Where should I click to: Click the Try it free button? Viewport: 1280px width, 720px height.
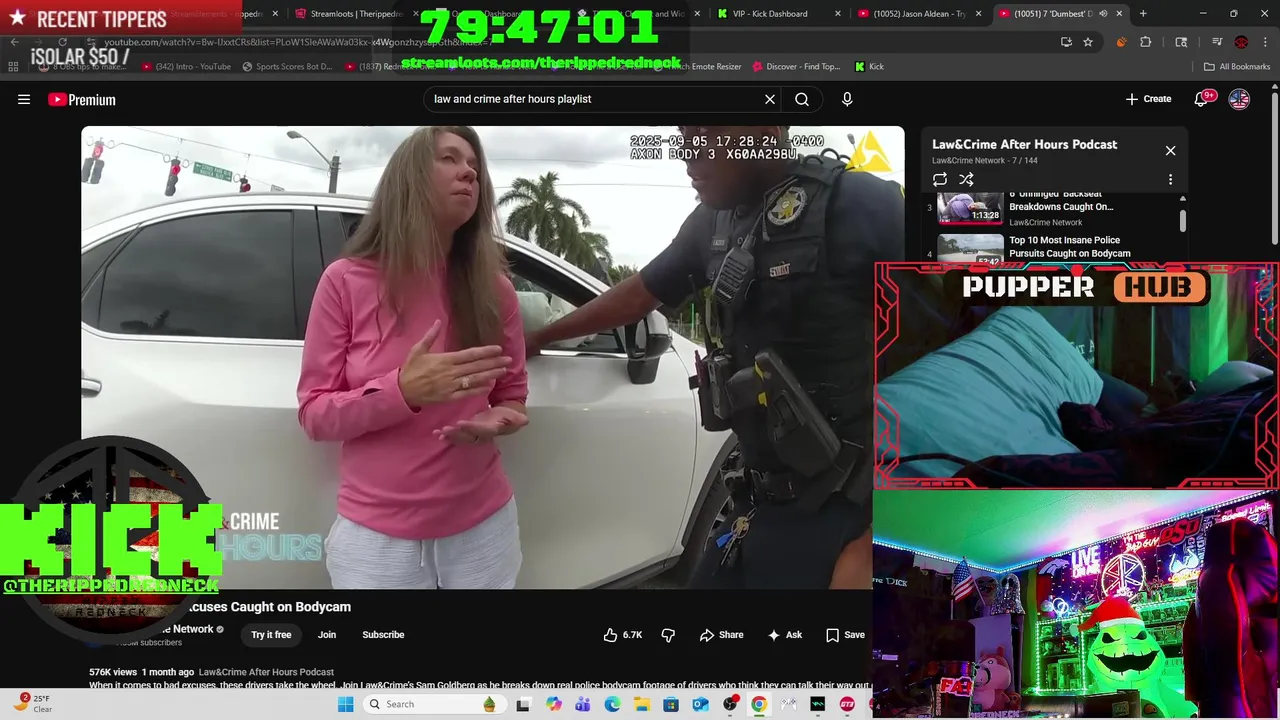coord(271,635)
